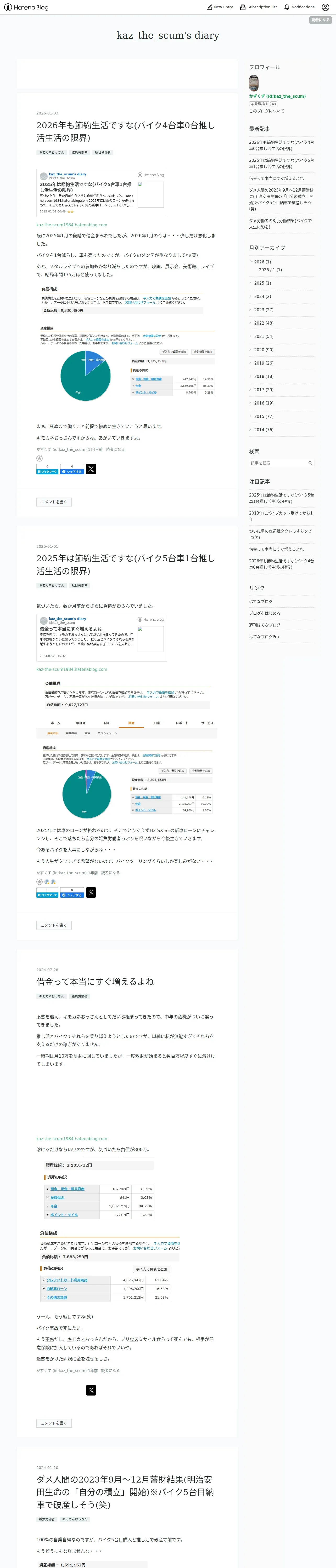Select the 雑魚労働者 tag on the 2024-07-28 post
This screenshot has height=1568, width=336.
[79, 996]
